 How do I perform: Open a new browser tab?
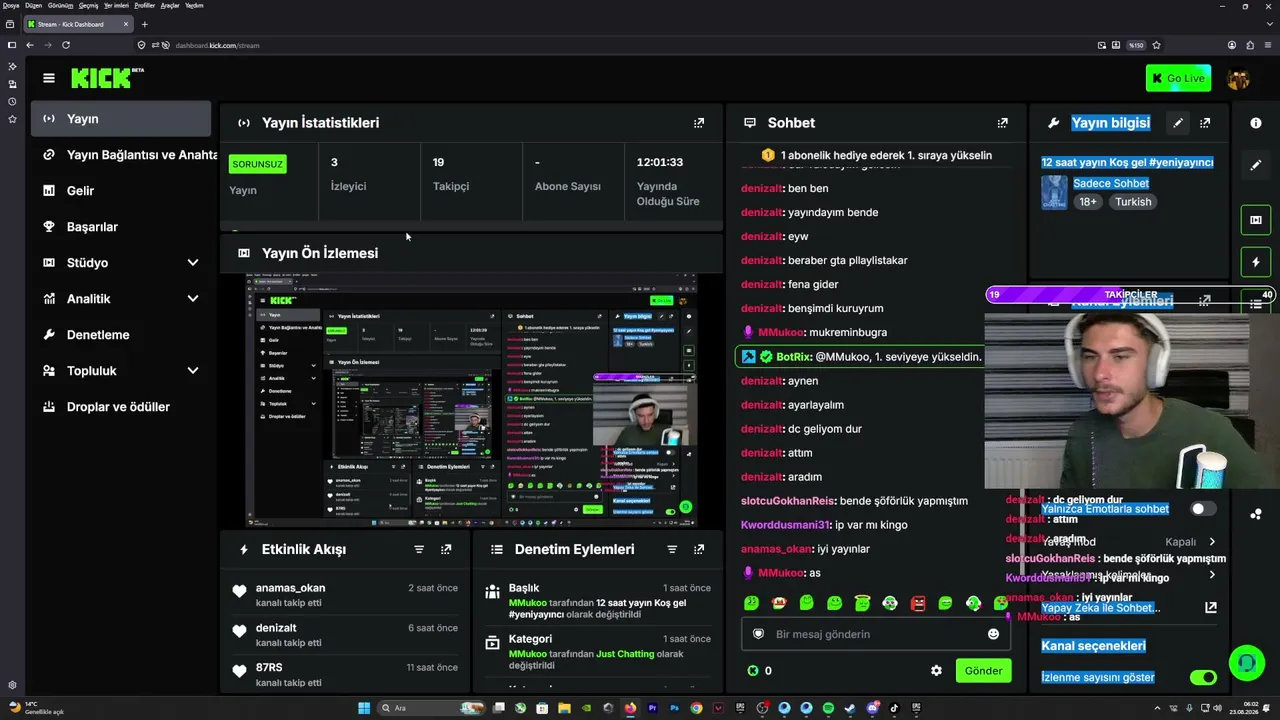144,24
